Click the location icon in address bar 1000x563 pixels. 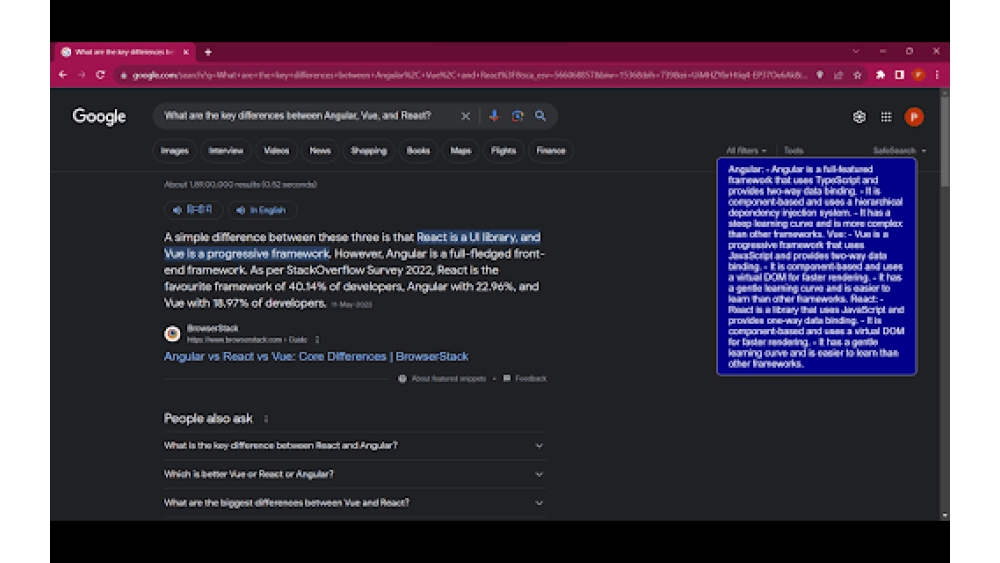[x=820, y=75]
